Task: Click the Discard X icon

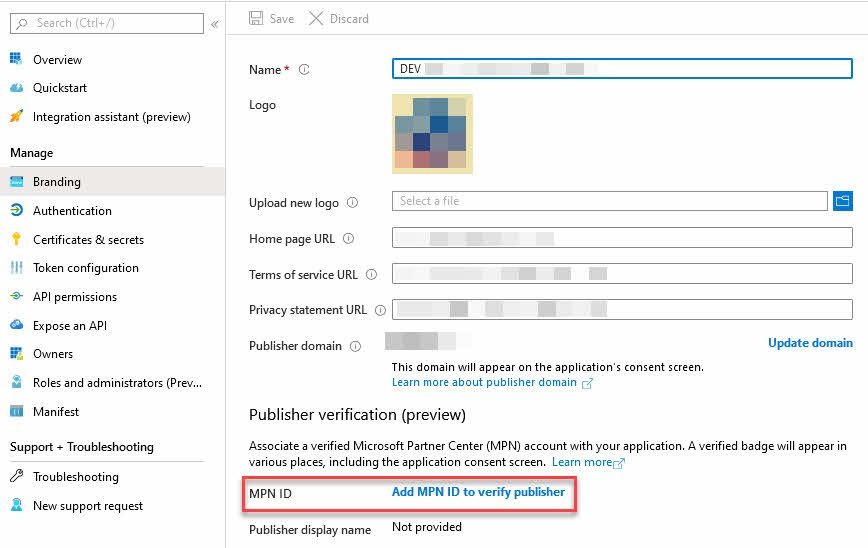Action: [x=316, y=18]
